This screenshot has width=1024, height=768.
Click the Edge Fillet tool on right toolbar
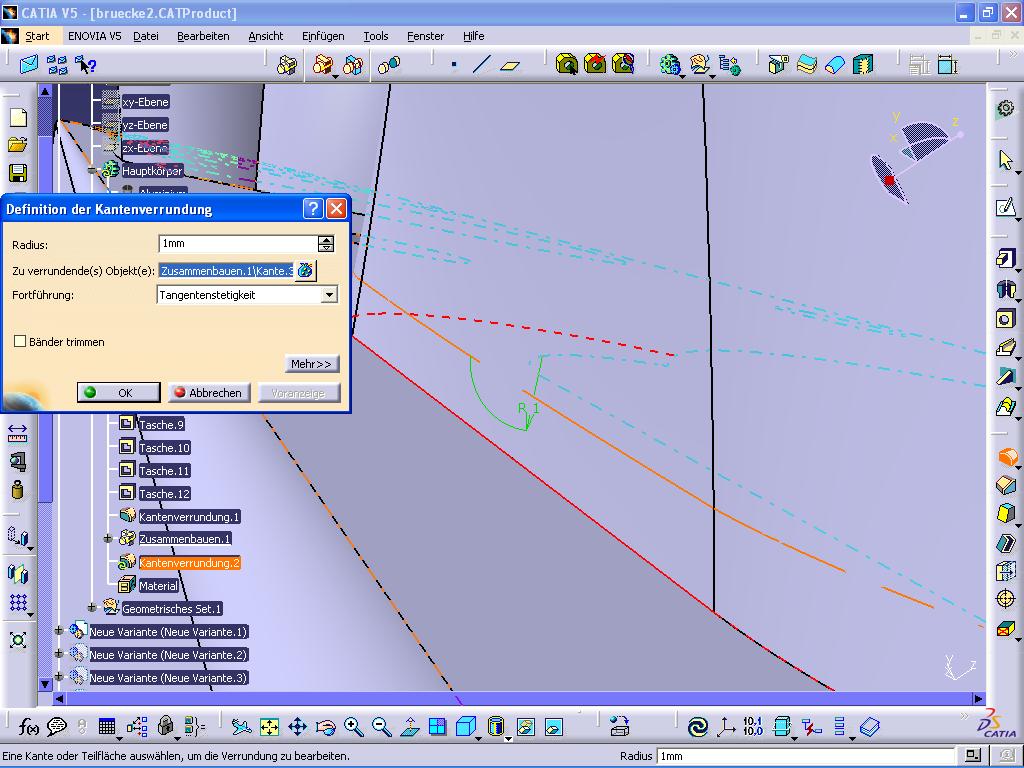point(1008,456)
